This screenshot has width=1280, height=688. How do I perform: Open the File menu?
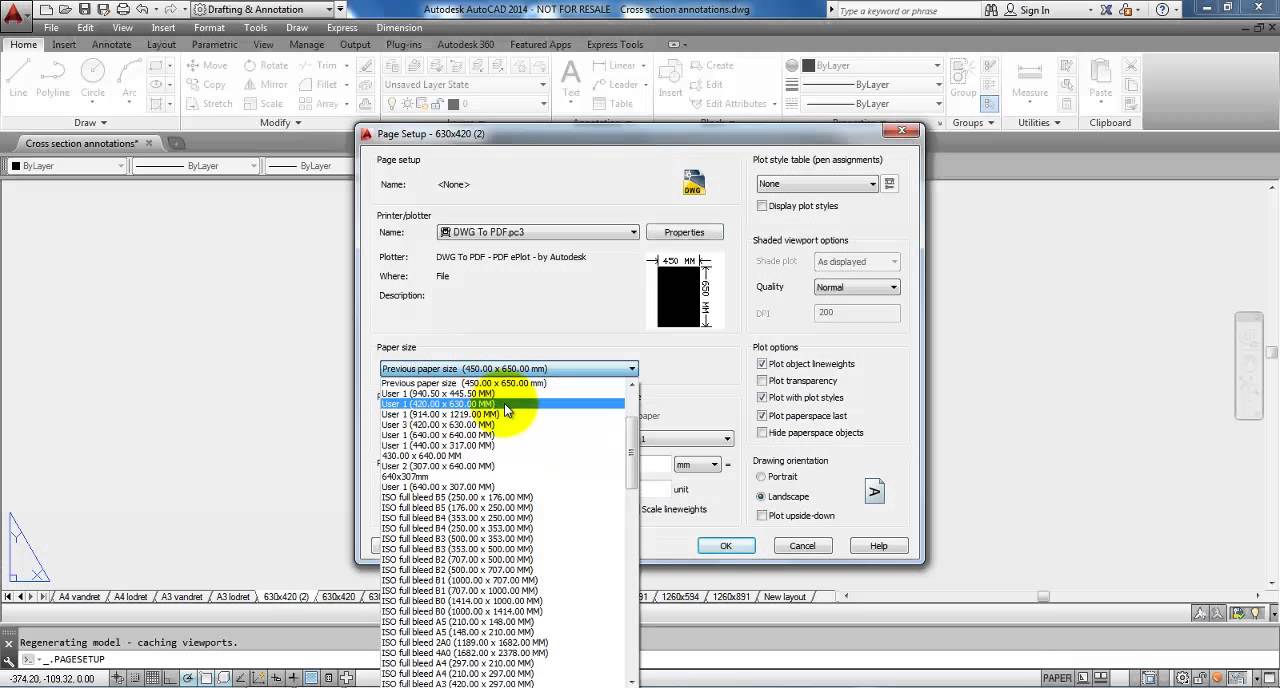51,28
